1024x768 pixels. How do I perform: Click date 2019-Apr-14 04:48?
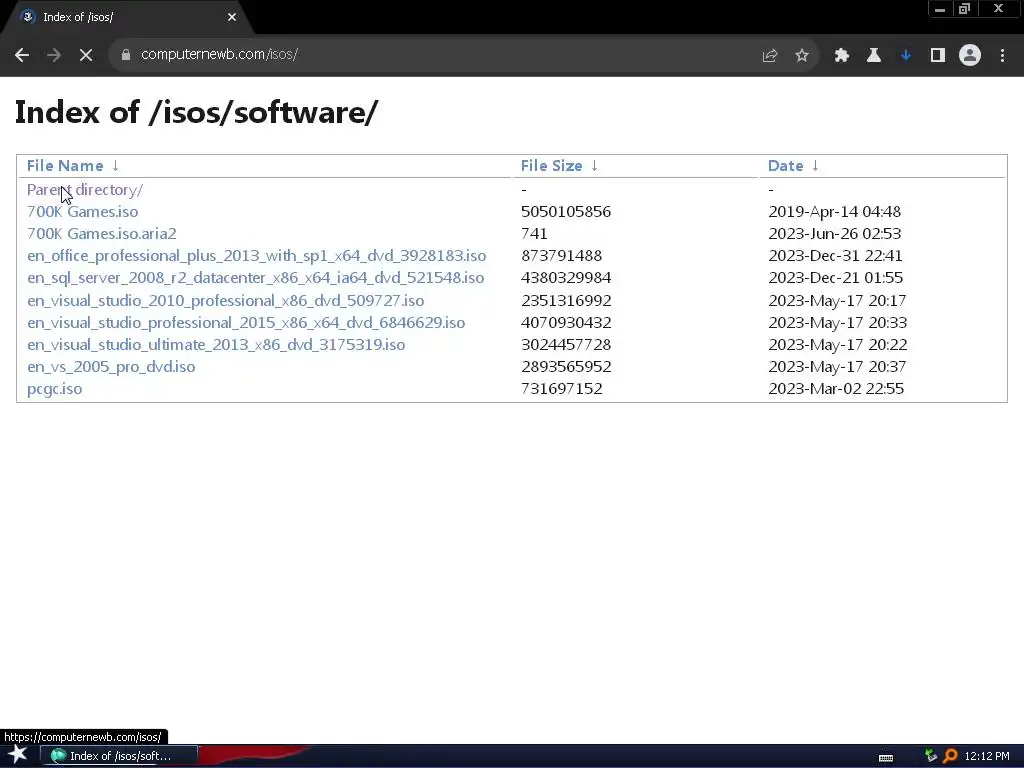point(835,212)
